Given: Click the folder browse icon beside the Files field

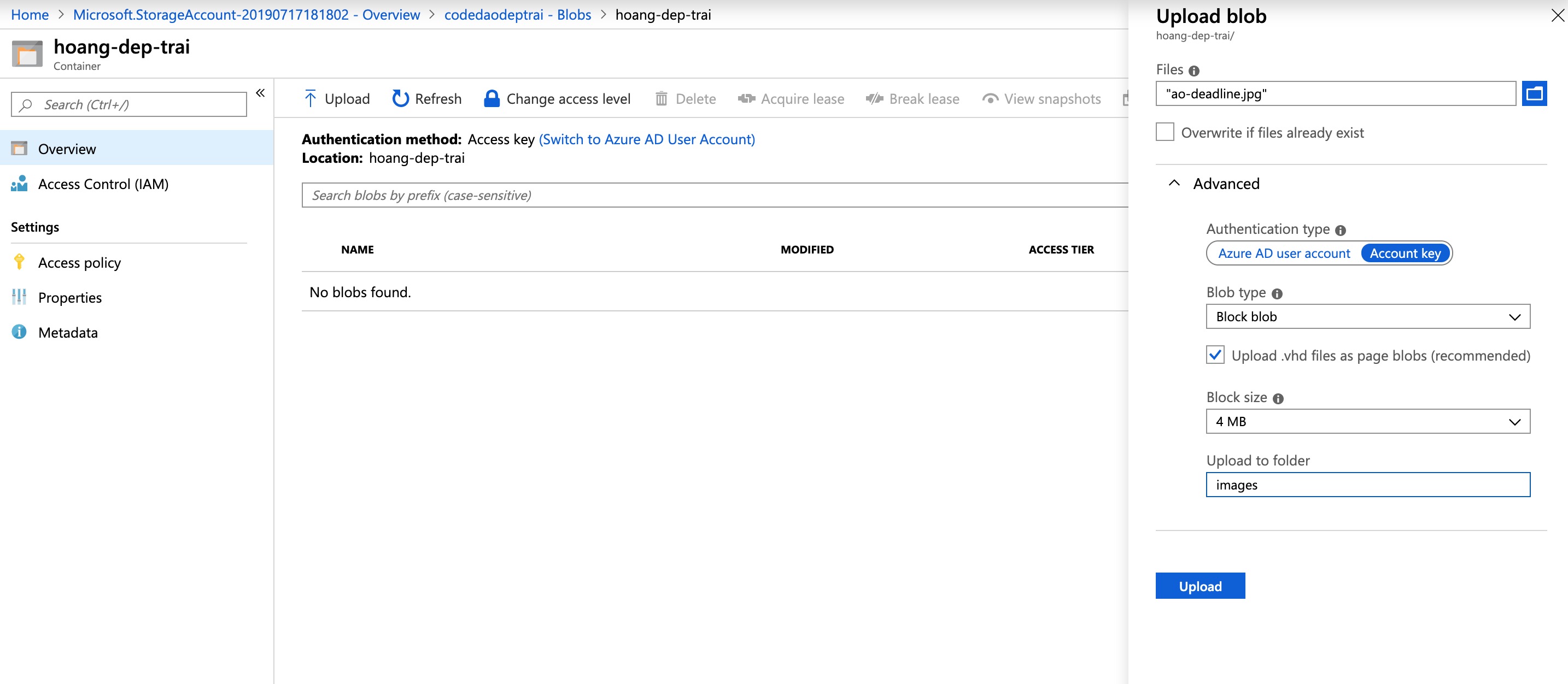Looking at the screenshot, I should 1534,93.
